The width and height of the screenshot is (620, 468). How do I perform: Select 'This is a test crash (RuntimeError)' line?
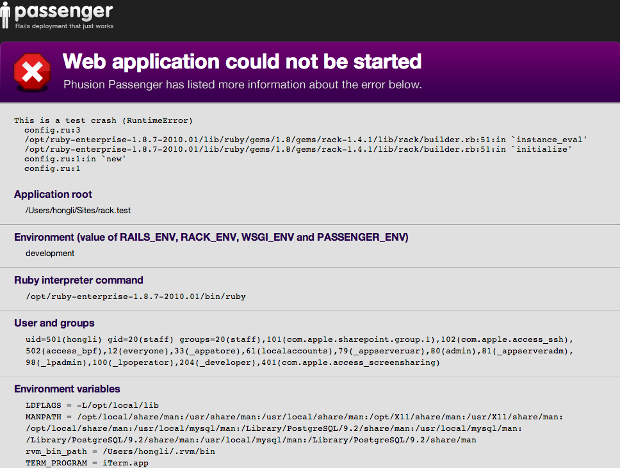(x=103, y=120)
